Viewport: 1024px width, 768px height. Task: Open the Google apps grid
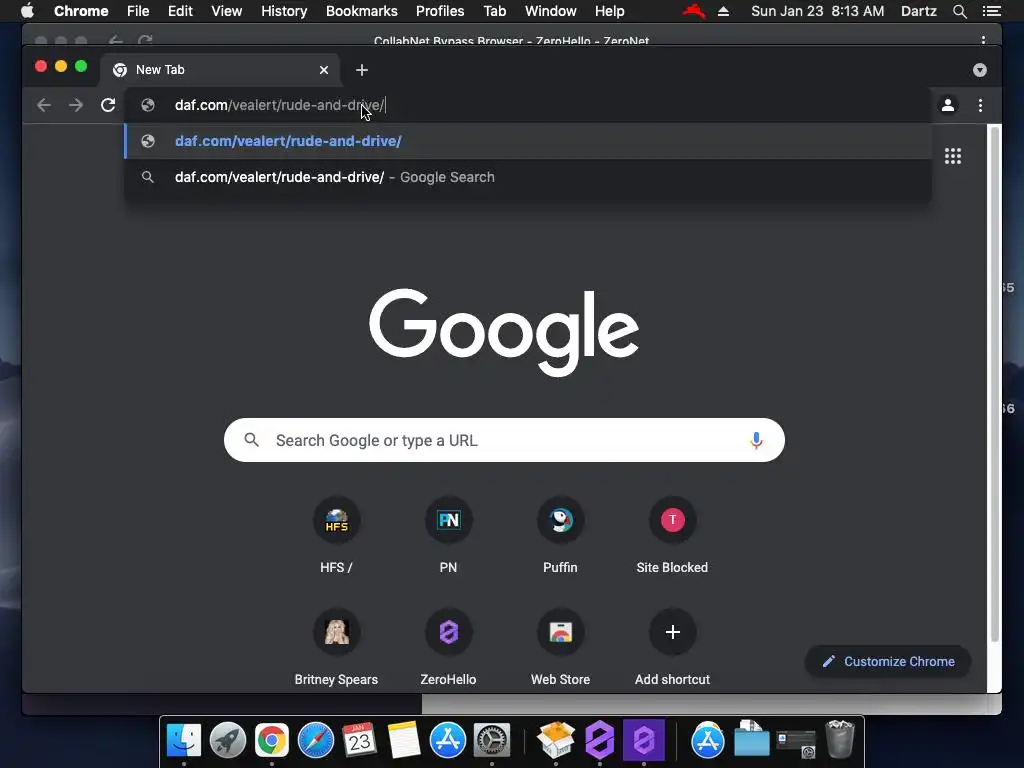[953, 156]
